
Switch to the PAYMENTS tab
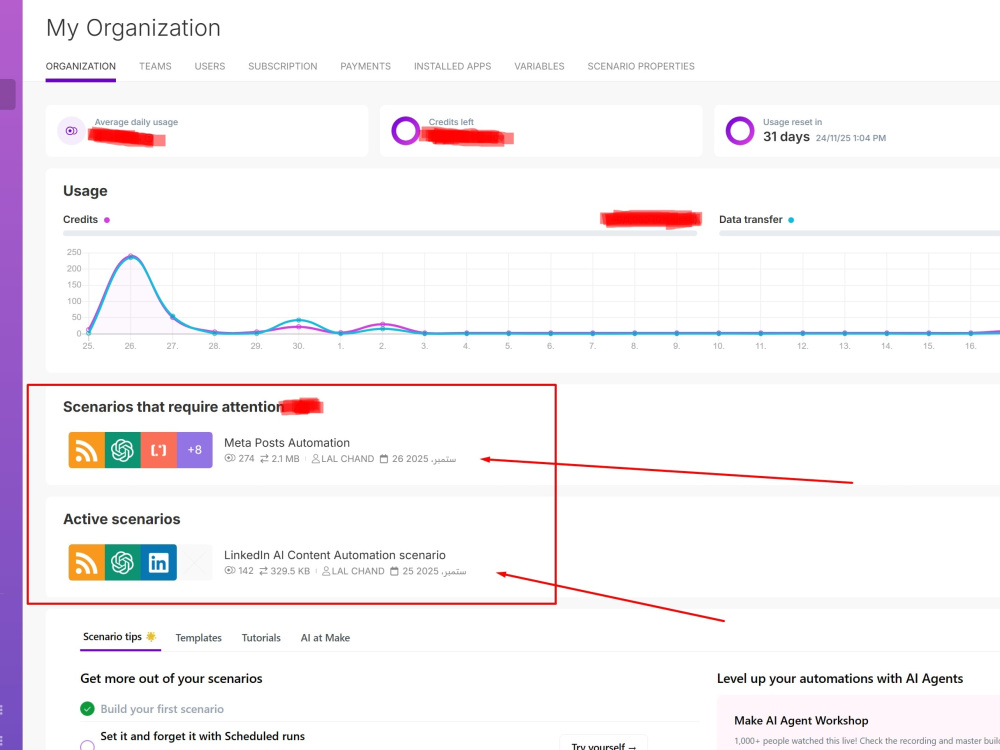[365, 66]
